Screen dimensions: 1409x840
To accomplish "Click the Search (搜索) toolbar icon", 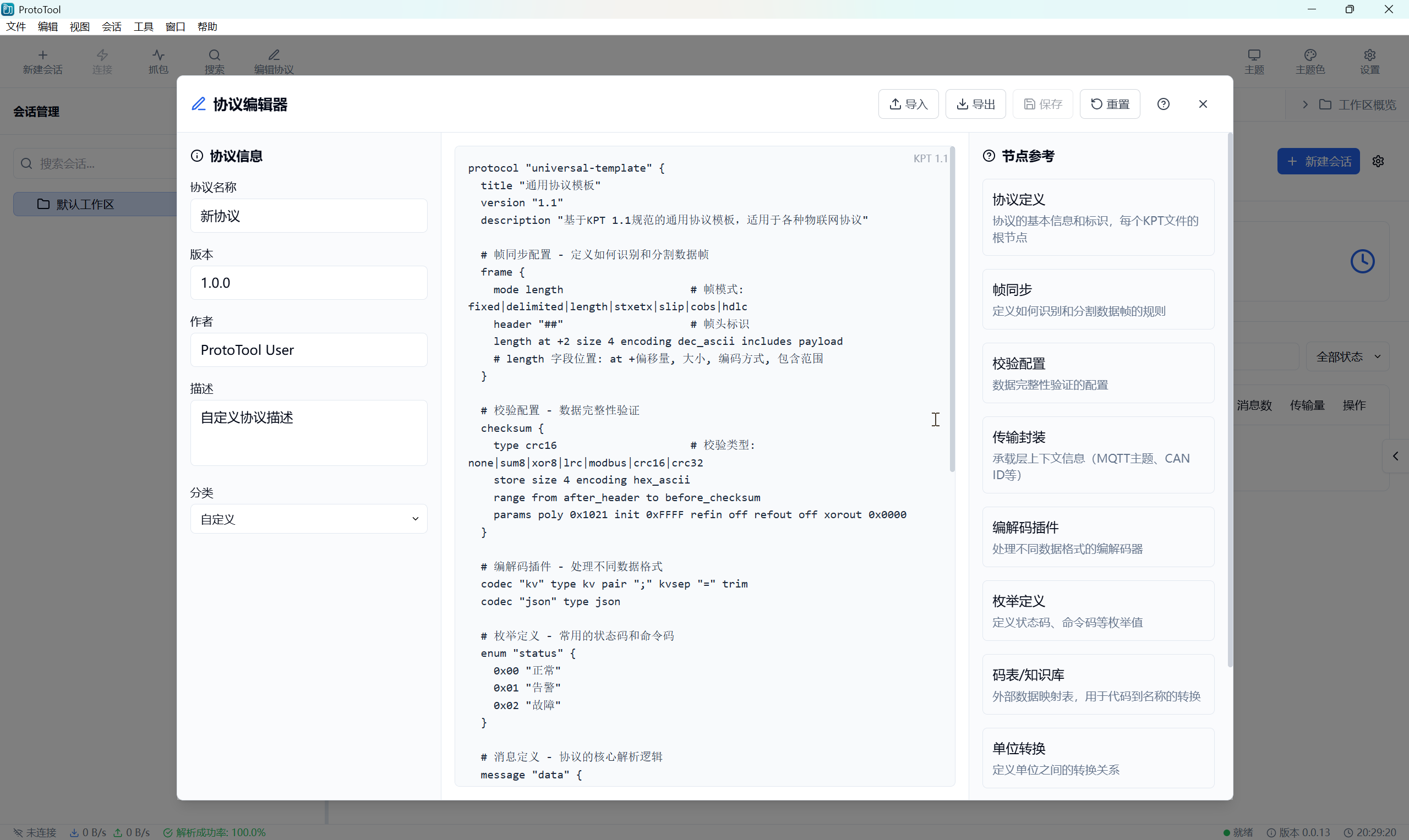I will 214,61.
